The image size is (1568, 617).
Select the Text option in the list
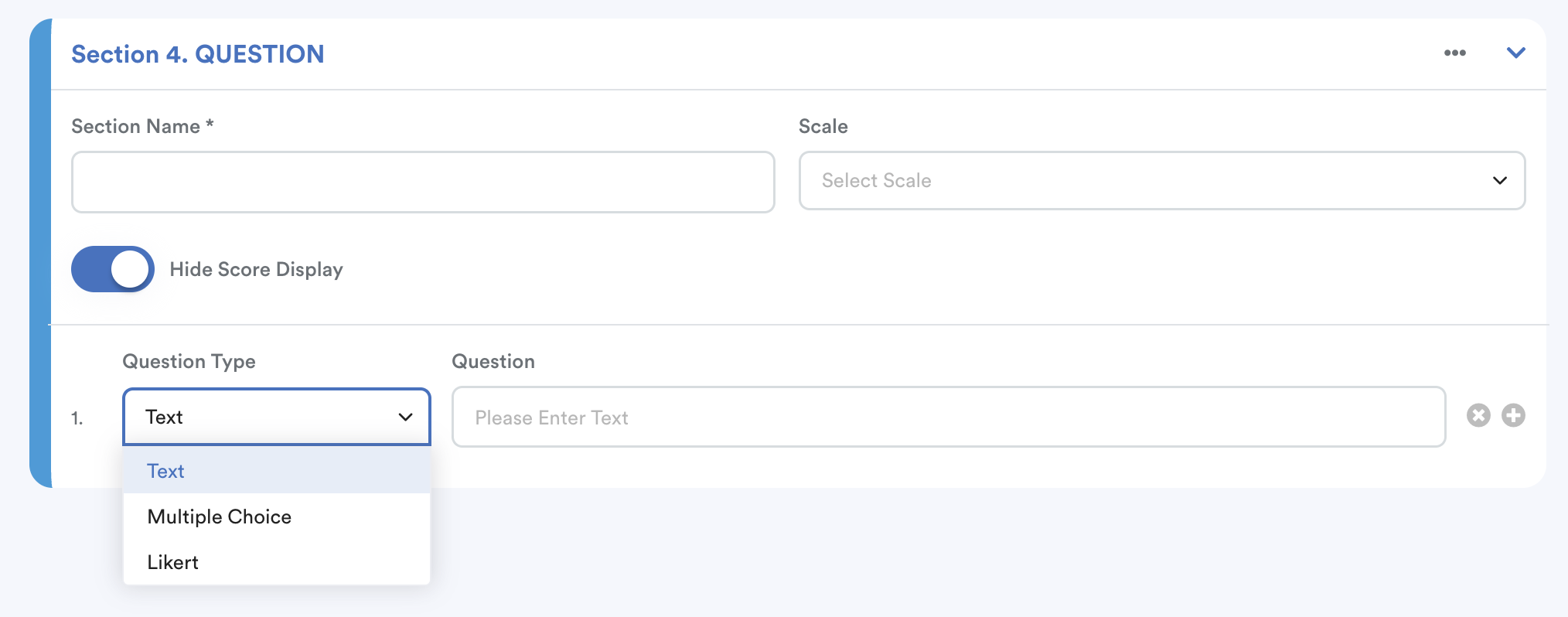coord(166,471)
